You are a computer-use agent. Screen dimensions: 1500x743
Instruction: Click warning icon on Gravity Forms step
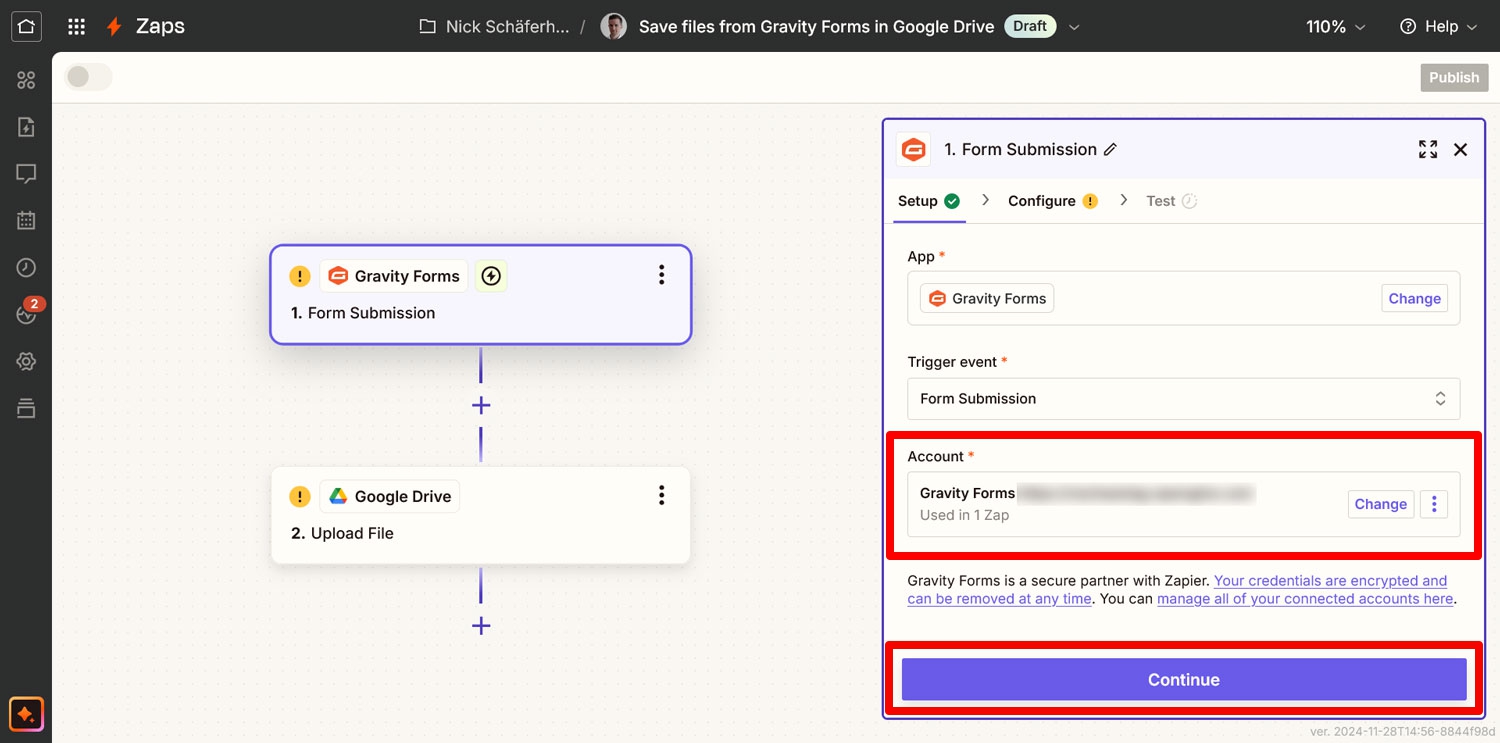coord(300,276)
